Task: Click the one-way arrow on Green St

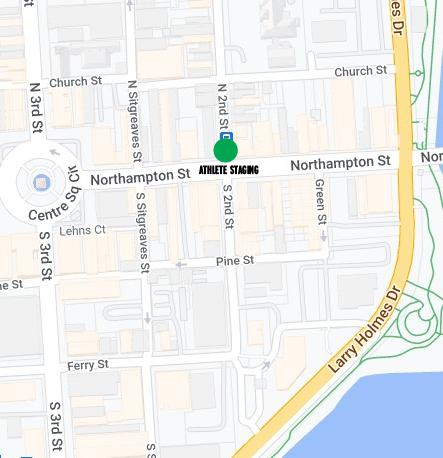Action: [323, 236]
